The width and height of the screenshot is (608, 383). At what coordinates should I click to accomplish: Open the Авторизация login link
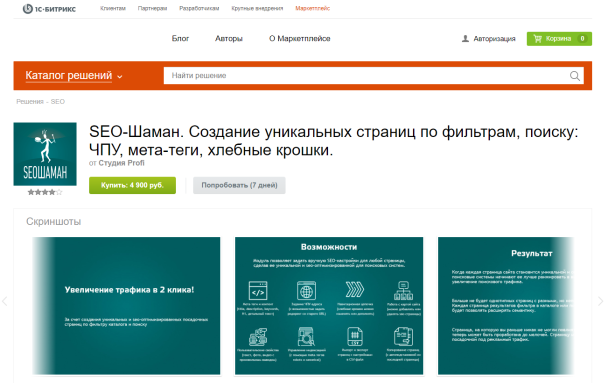494,38
